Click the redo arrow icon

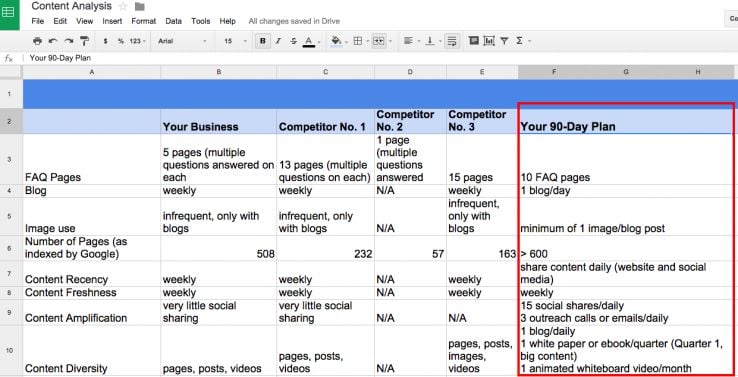coord(69,41)
